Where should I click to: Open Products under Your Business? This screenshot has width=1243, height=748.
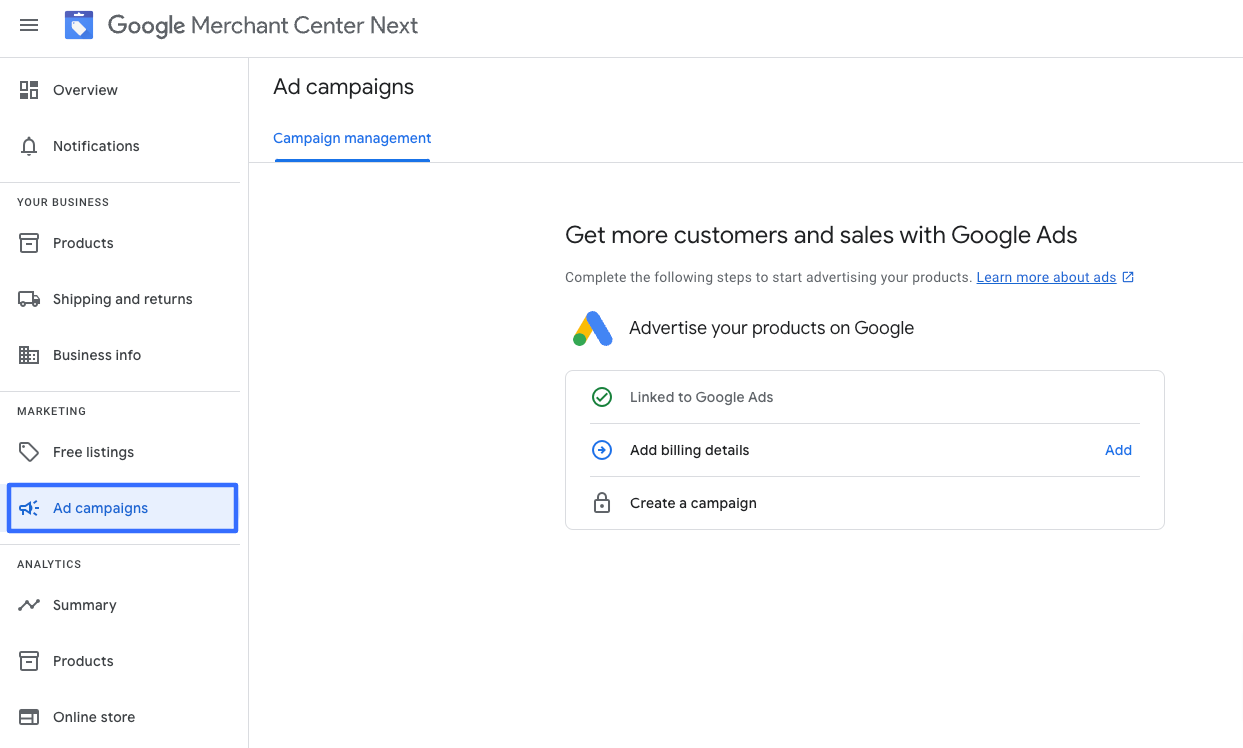tap(83, 243)
